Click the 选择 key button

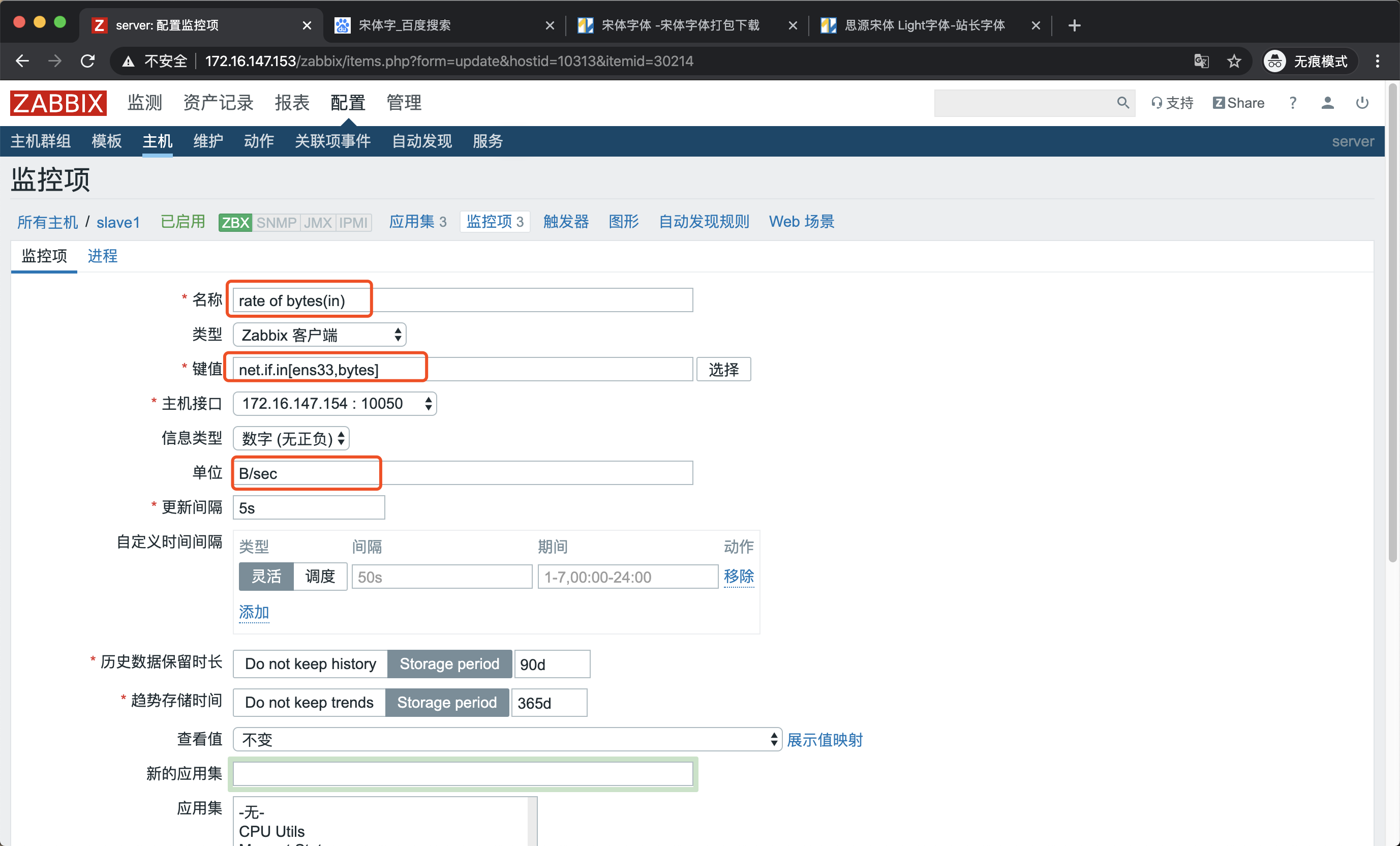coord(723,369)
